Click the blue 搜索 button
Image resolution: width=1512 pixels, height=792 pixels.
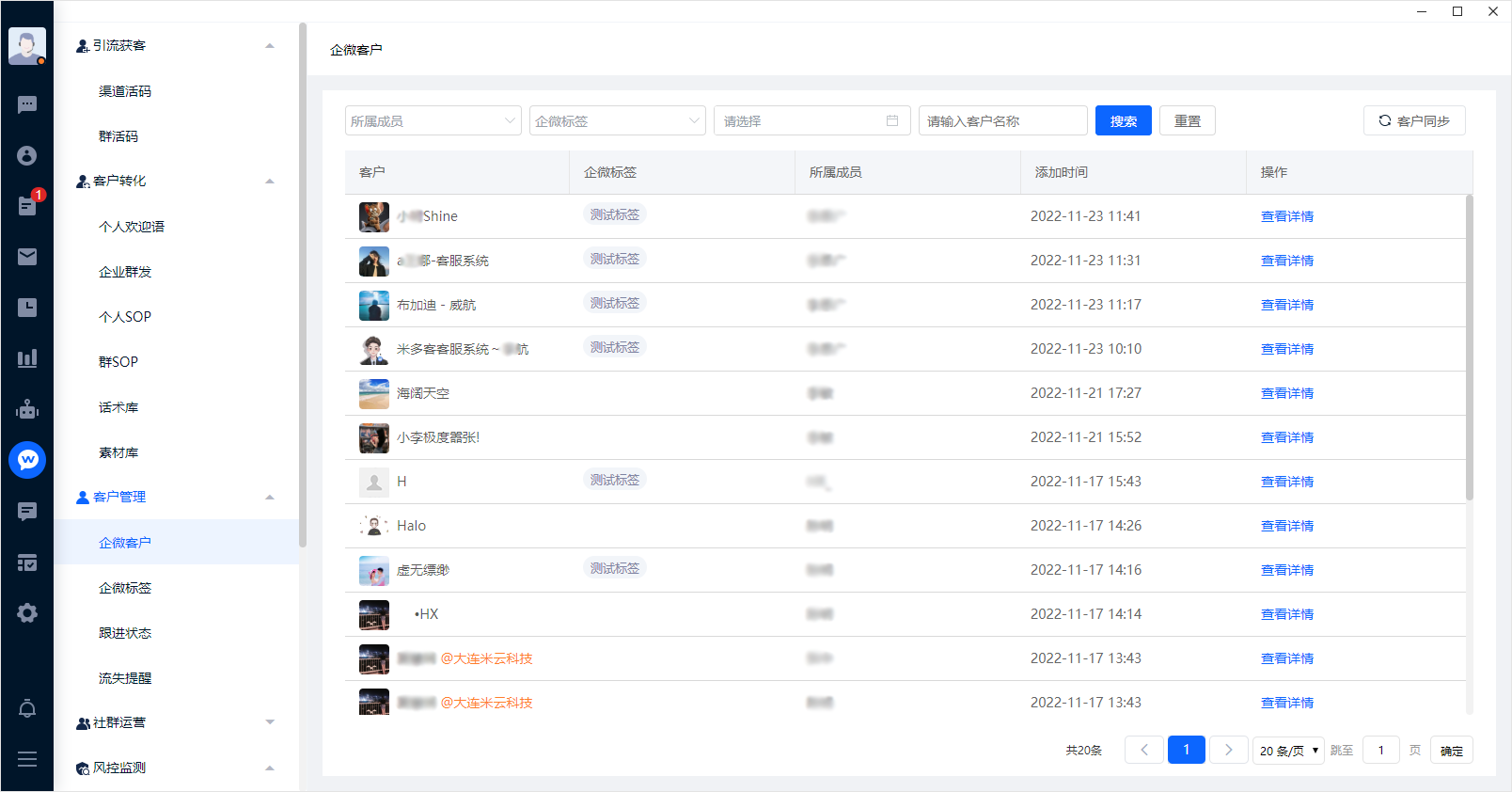[x=1123, y=121]
